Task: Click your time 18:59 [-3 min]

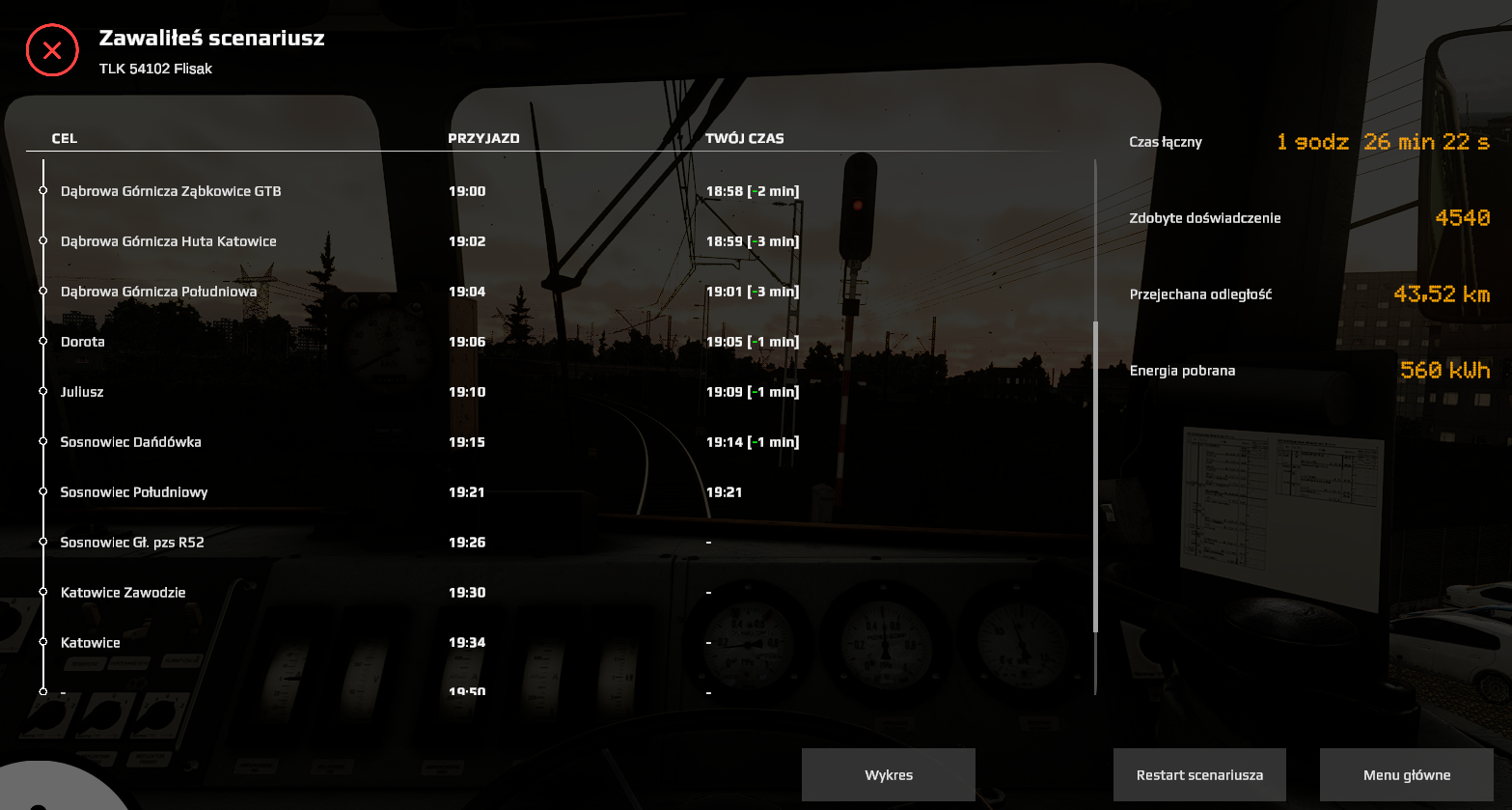Action: coord(753,241)
